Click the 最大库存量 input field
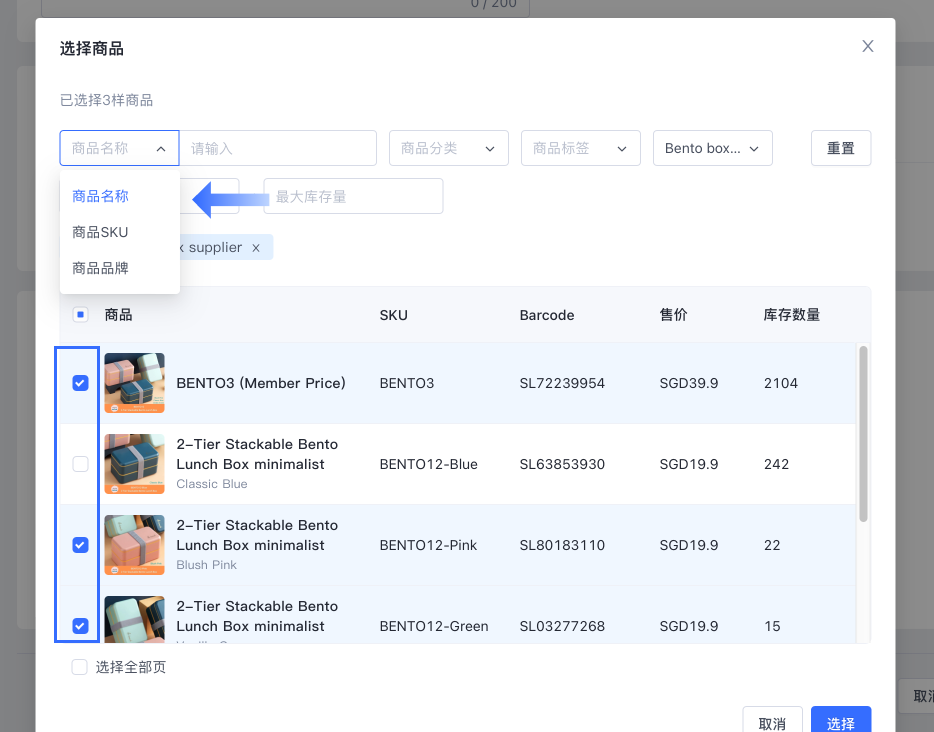The image size is (934, 732). point(353,196)
